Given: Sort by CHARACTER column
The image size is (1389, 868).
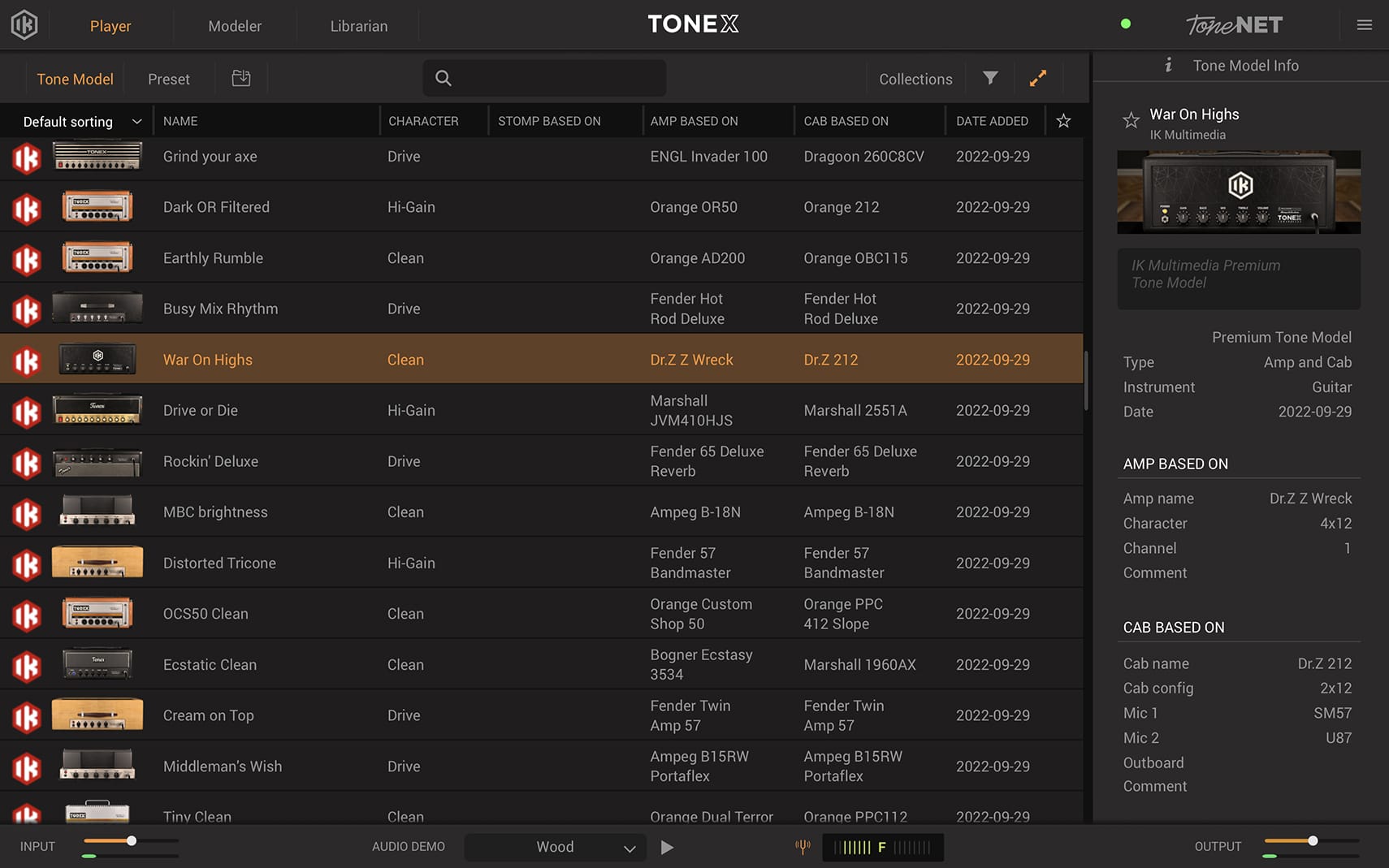Looking at the screenshot, I should click(423, 121).
